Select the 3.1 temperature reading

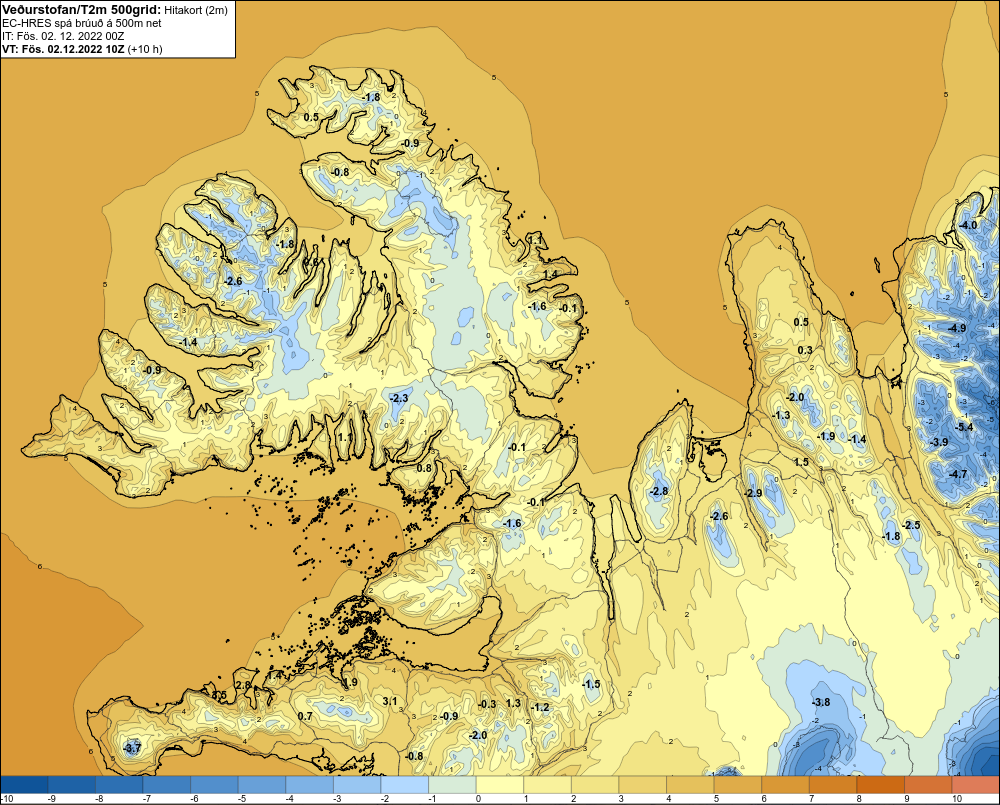tap(389, 701)
